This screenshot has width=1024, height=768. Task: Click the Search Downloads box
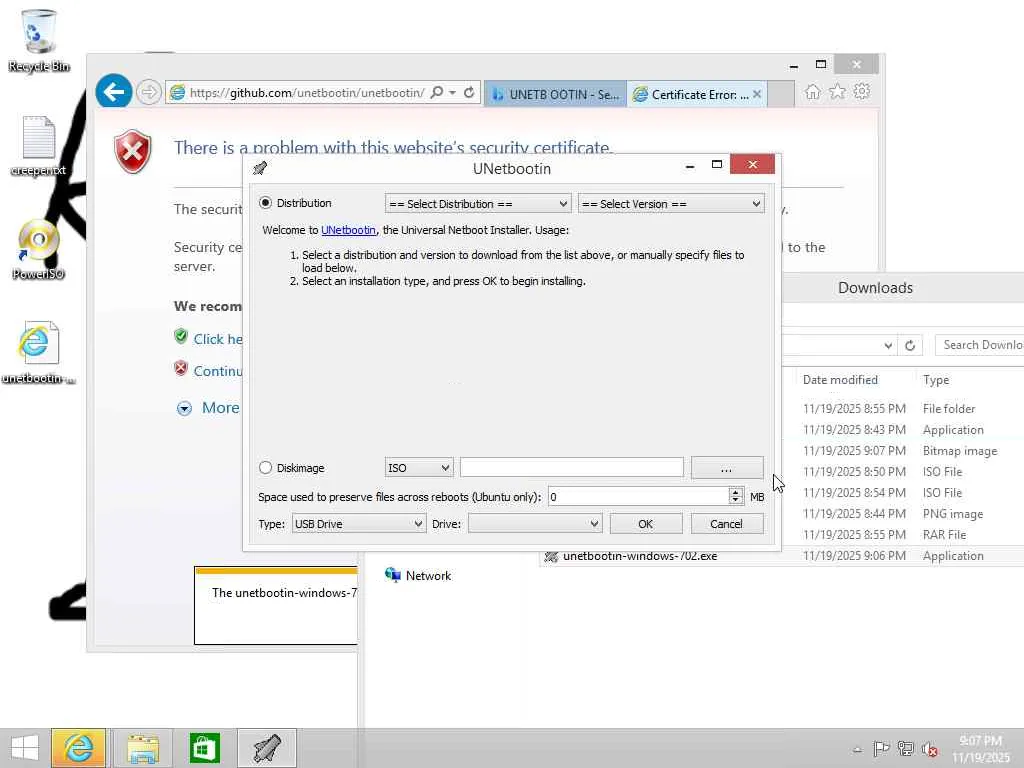pyautogui.click(x=980, y=345)
